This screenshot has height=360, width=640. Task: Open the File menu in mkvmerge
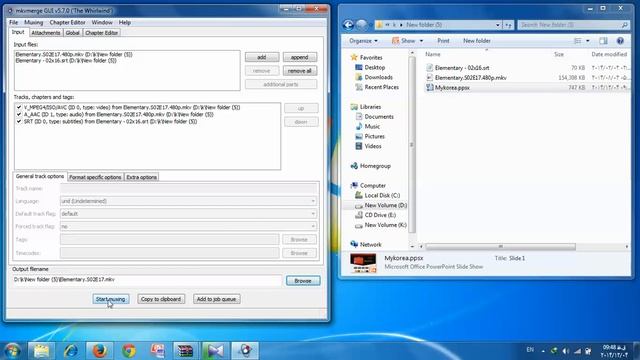click(x=13, y=22)
